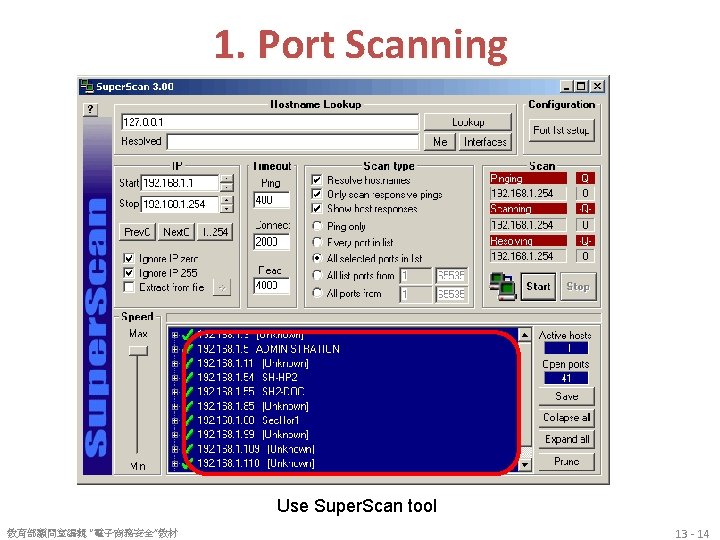Toggle Resolve hostnames checkbox
The width and height of the screenshot is (720, 540).
tap(316, 180)
